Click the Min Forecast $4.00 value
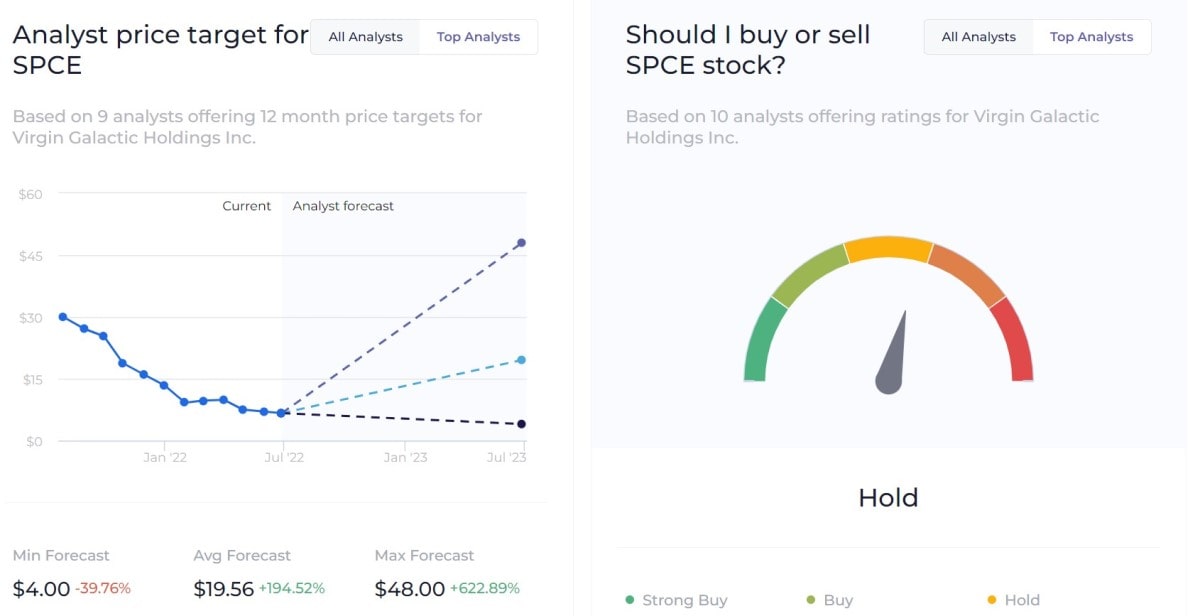Image resolution: width=1200 pixels, height=616 pixels. [41, 589]
